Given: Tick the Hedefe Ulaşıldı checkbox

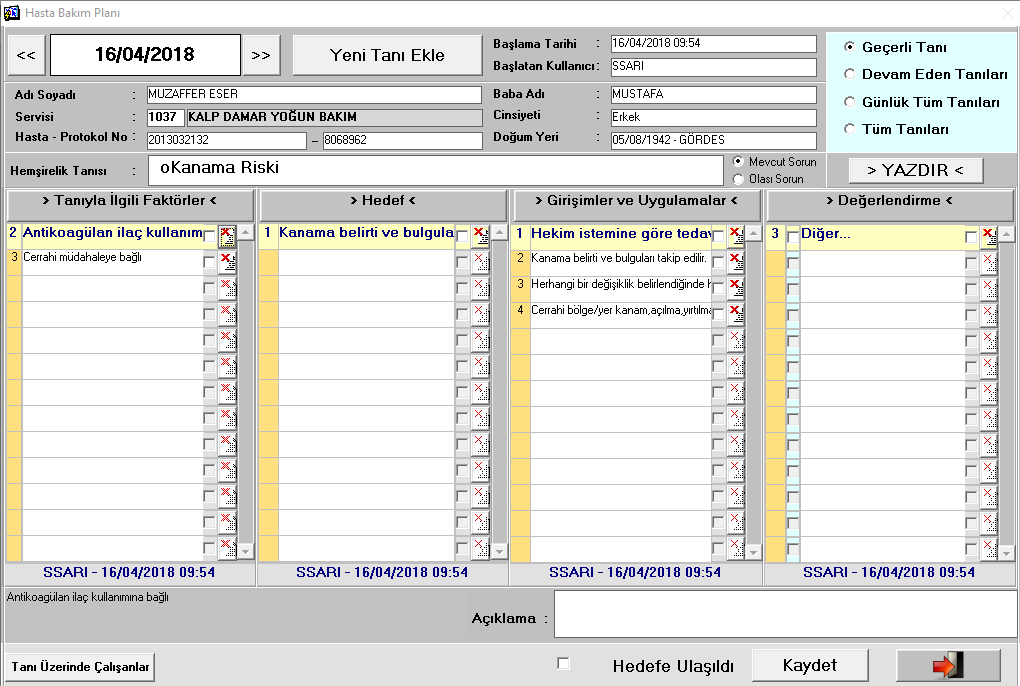Looking at the screenshot, I should [x=563, y=664].
